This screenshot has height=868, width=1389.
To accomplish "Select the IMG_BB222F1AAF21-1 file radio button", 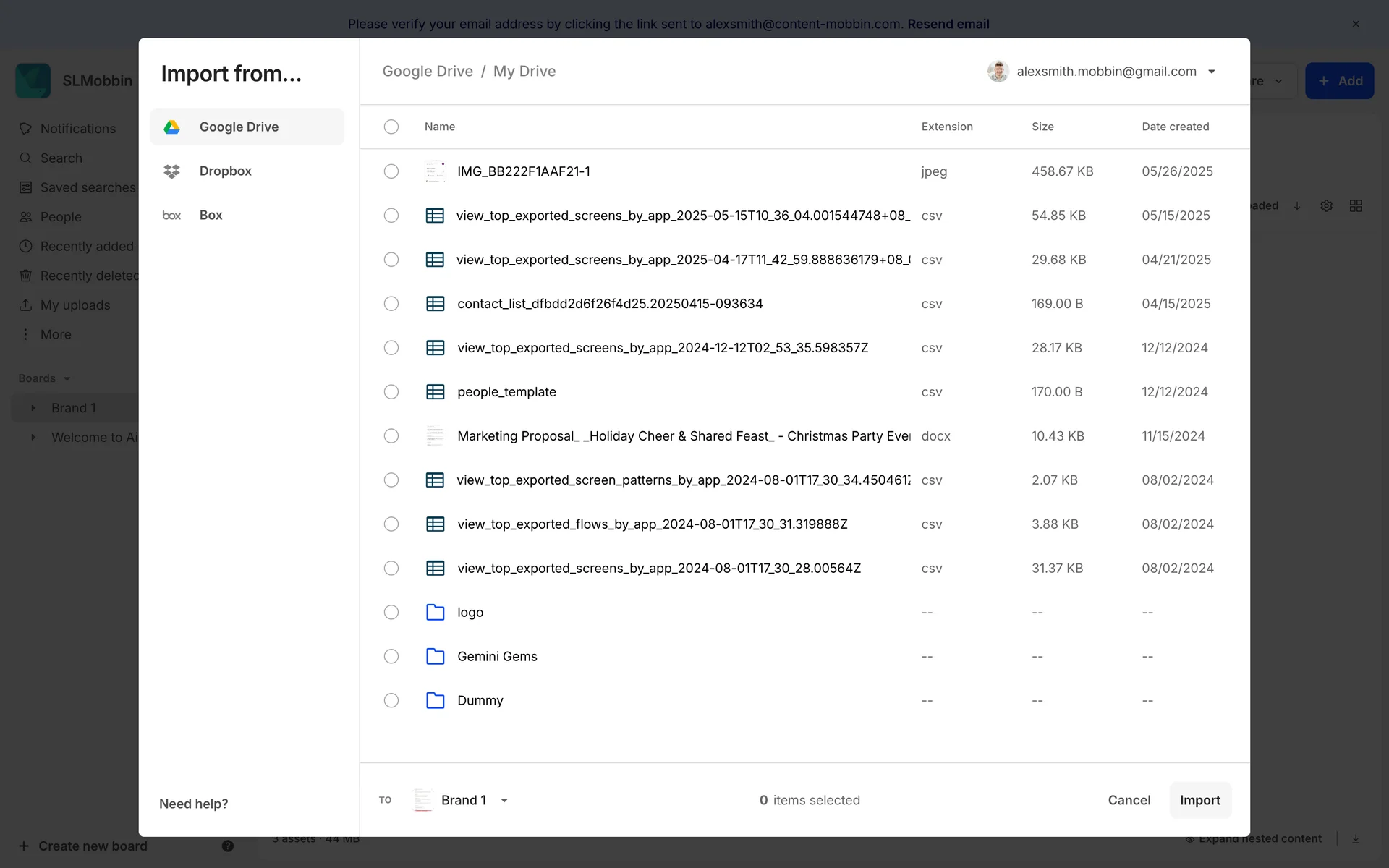I will click(x=391, y=171).
